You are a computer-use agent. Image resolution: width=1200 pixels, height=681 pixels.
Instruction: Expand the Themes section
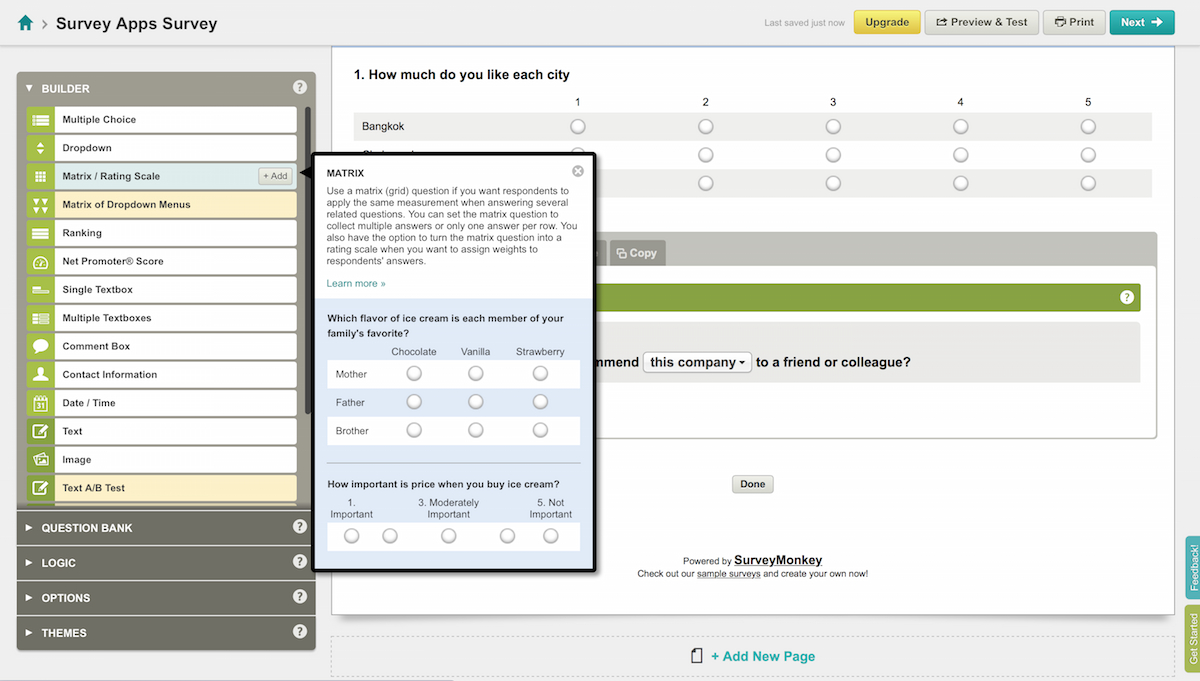tap(64, 633)
